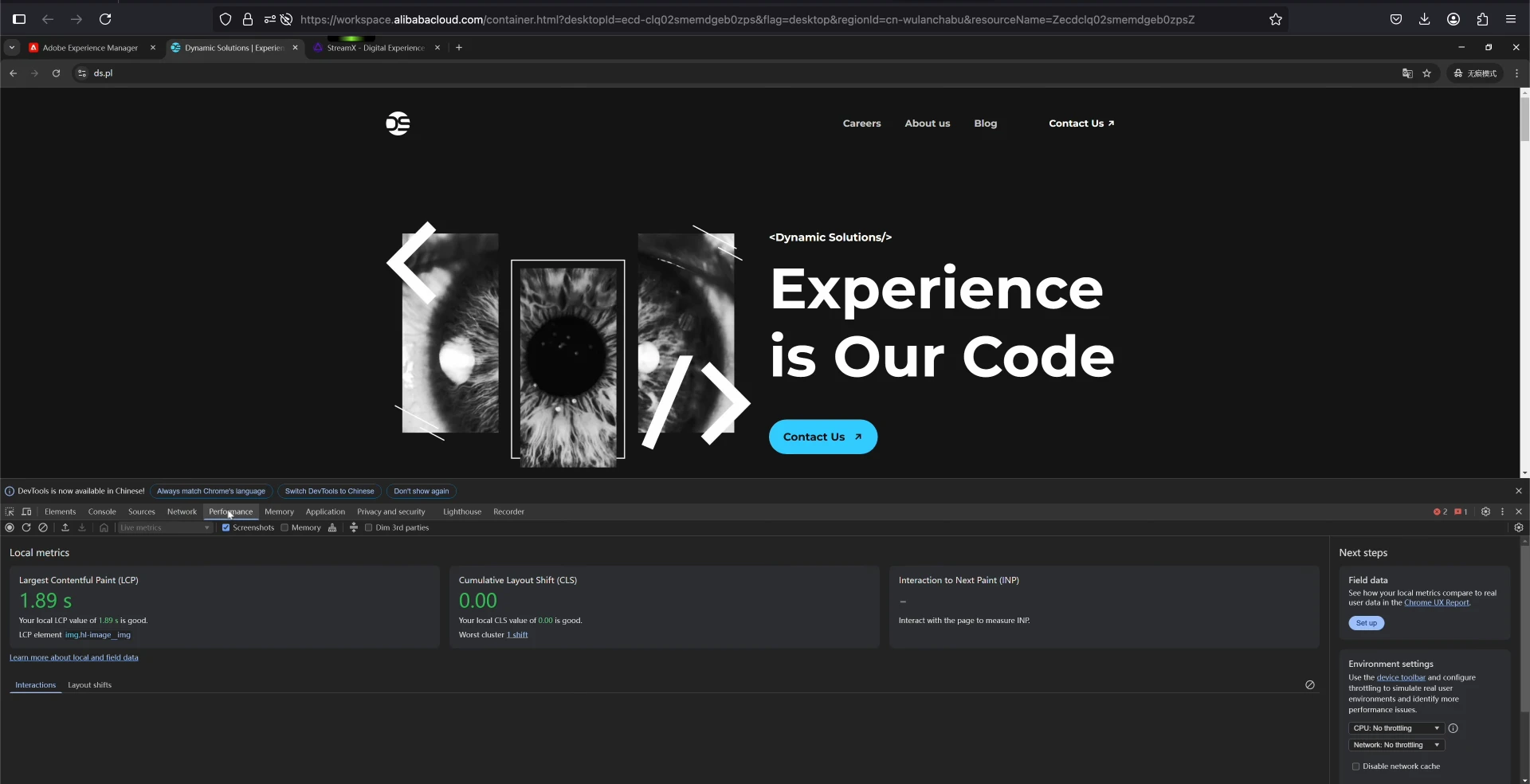Viewport: 1530px width, 784px height.
Task: Bookmark the outer page with the star icon
Action: click(1275, 19)
